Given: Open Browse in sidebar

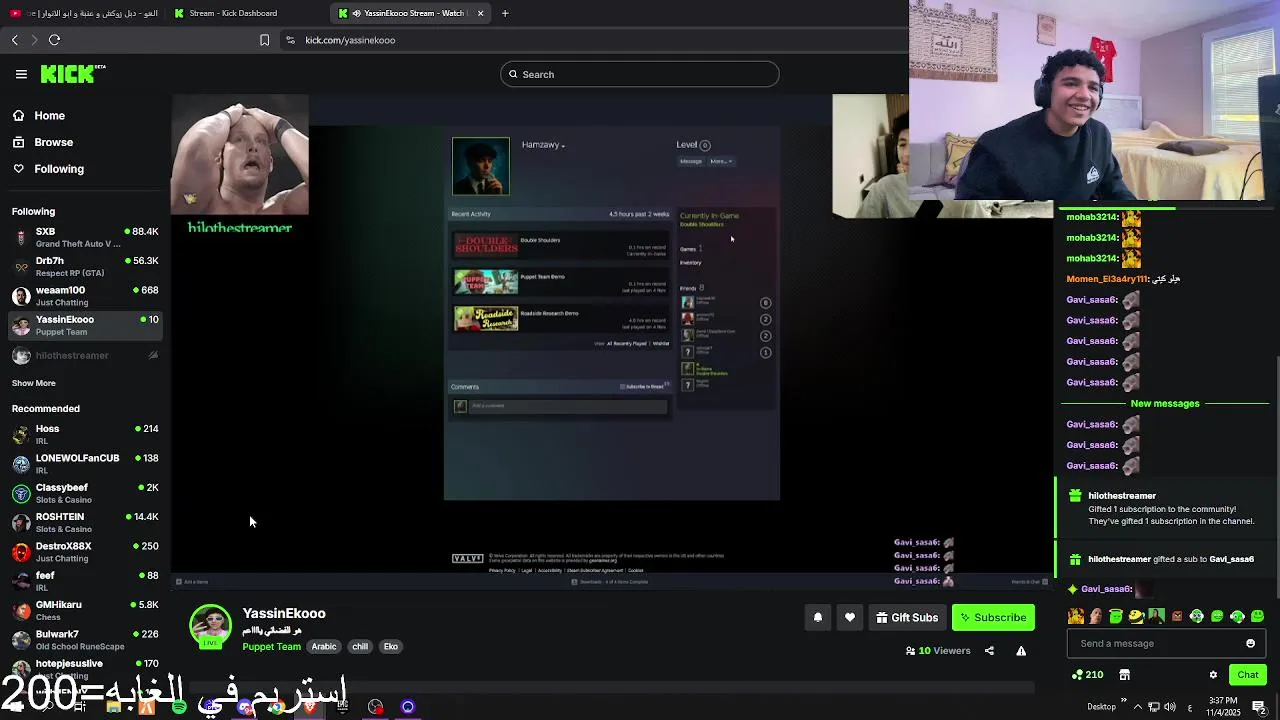Looking at the screenshot, I should (x=53, y=142).
